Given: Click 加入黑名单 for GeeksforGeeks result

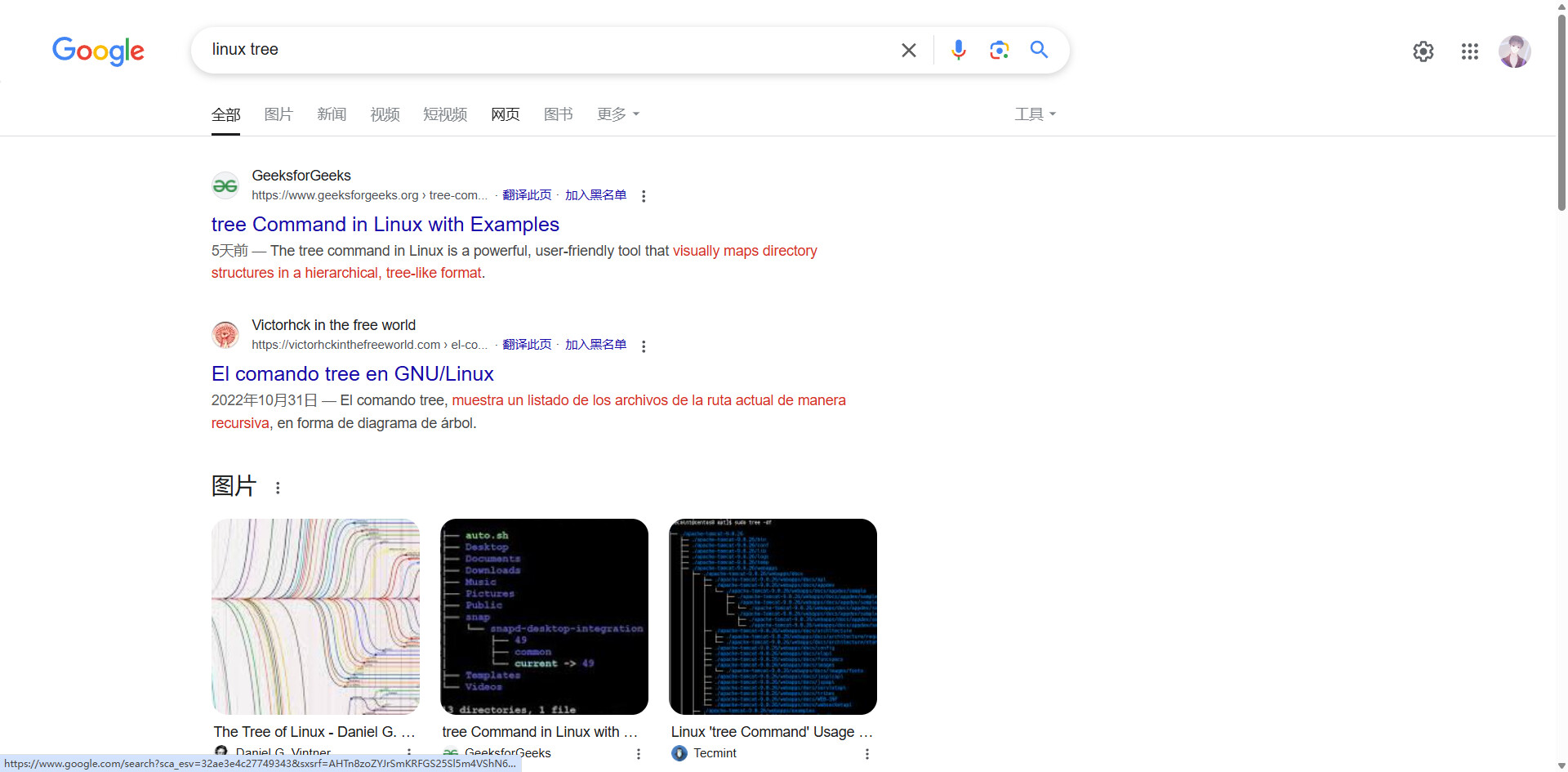Looking at the screenshot, I should click(596, 195).
